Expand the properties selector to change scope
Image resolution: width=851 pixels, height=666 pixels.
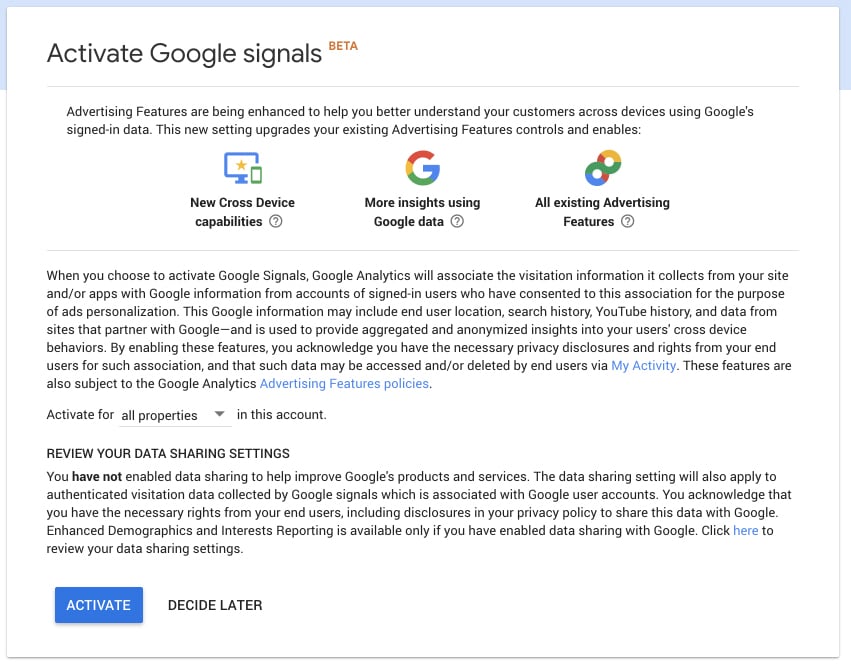(175, 415)
